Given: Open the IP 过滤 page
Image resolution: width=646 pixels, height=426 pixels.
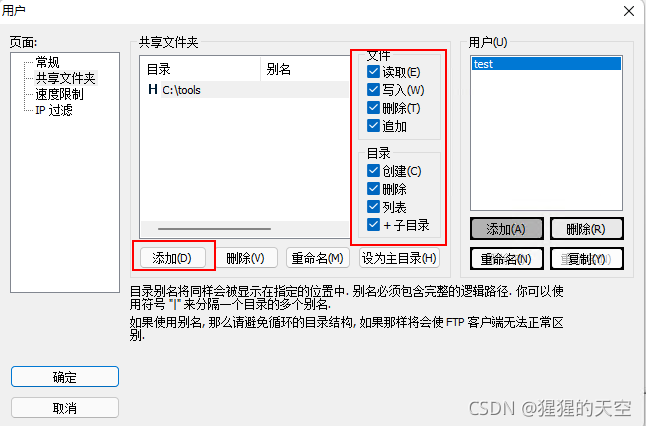Looking at the screenshot, I should [x=54, y=110].
